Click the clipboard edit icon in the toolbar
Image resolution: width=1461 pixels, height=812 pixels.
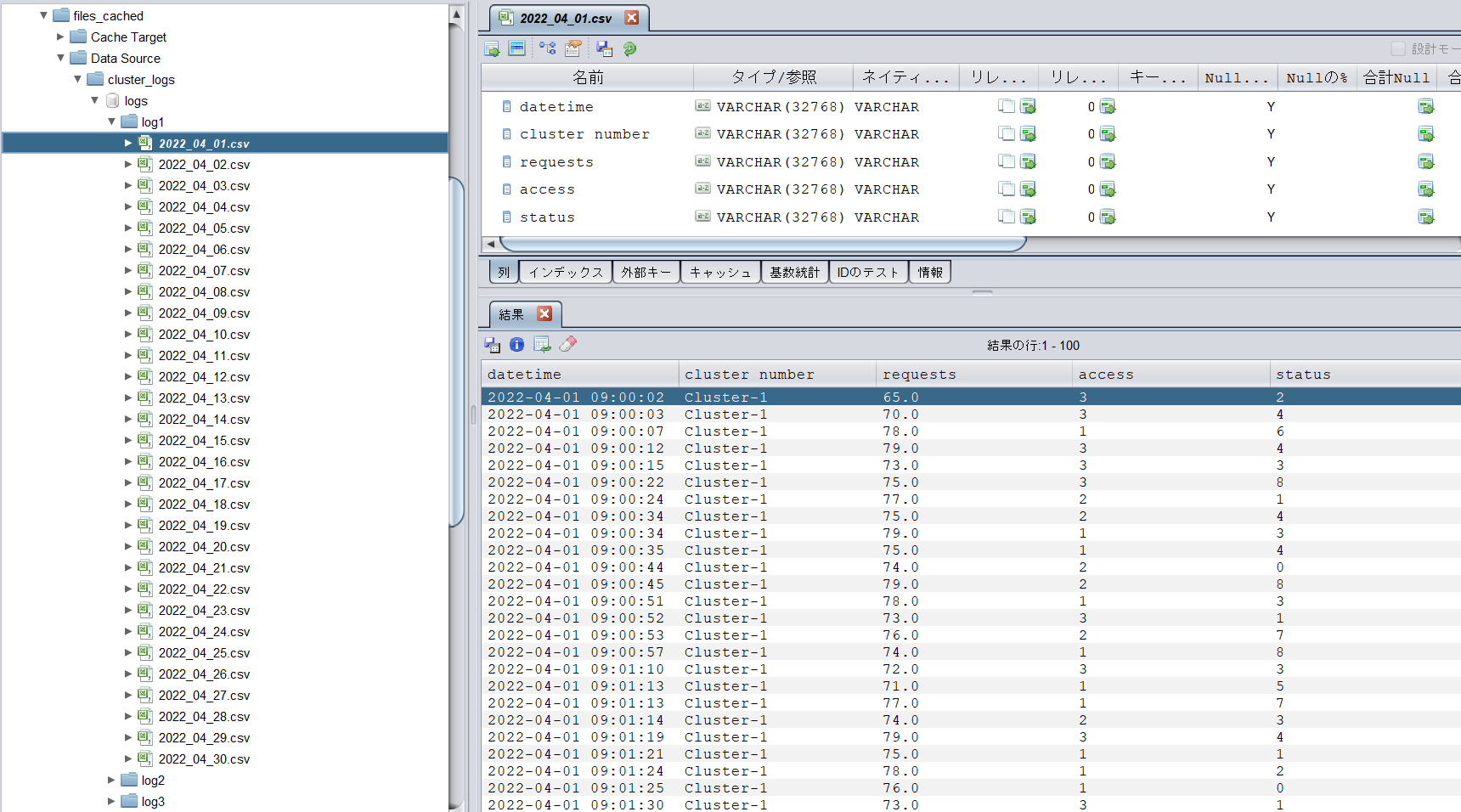(573, 48)
